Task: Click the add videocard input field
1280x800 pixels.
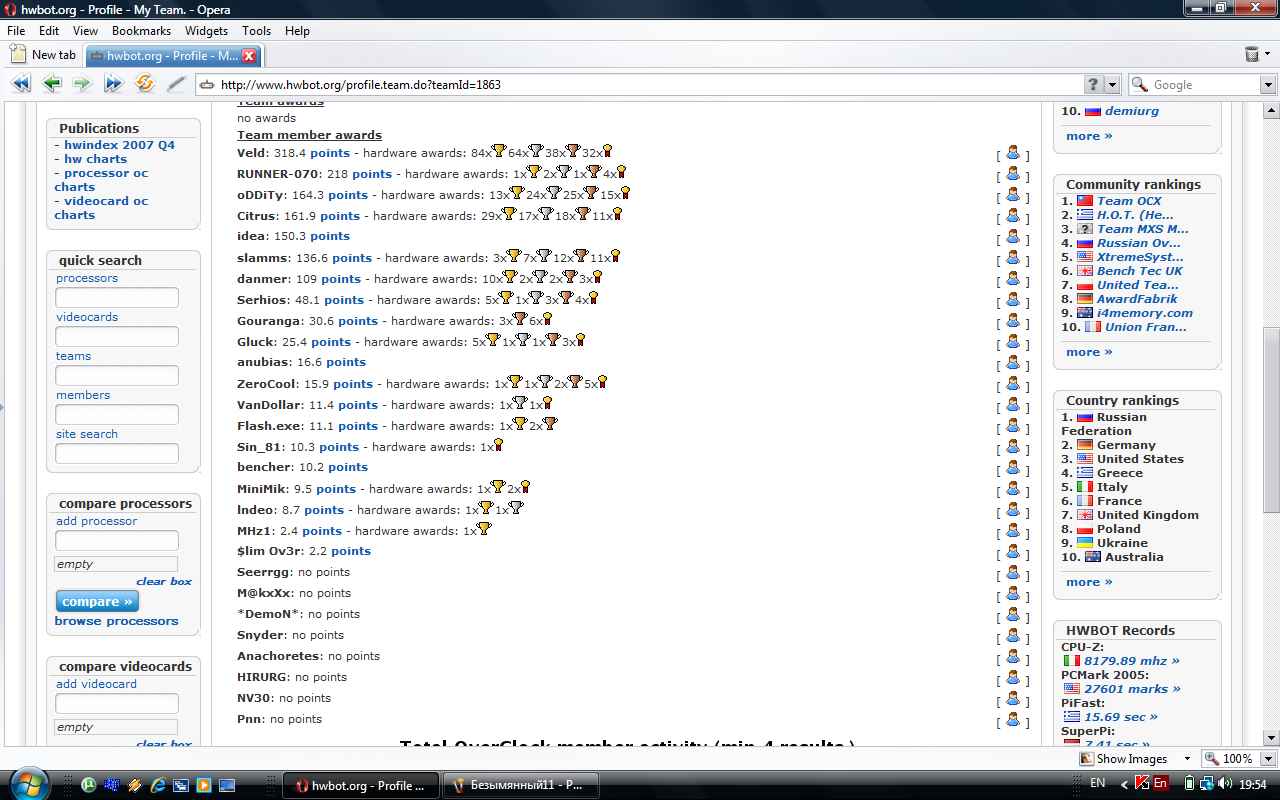Action: pyautogui.click(x=117, y=704)
